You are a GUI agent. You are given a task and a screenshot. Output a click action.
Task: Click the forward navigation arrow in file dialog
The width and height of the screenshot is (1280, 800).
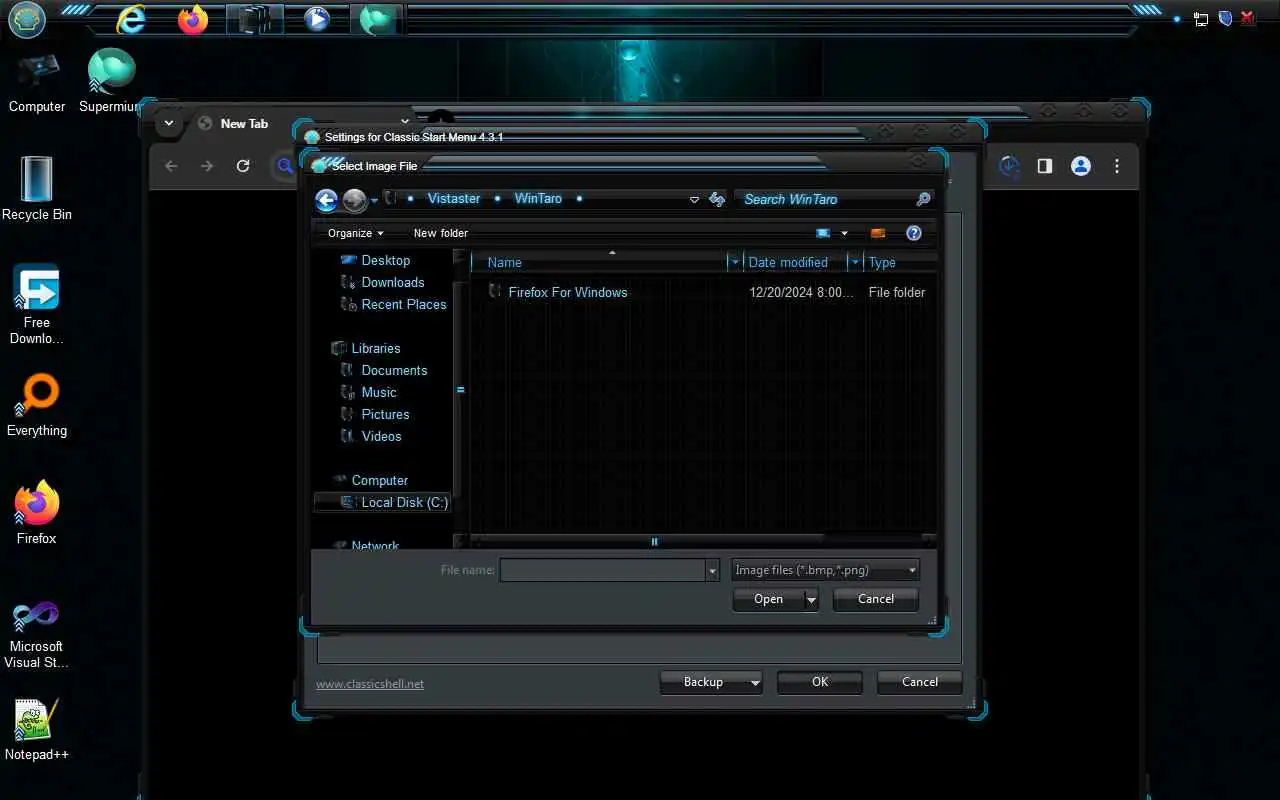pyautogui.click(x=354, y=200)
